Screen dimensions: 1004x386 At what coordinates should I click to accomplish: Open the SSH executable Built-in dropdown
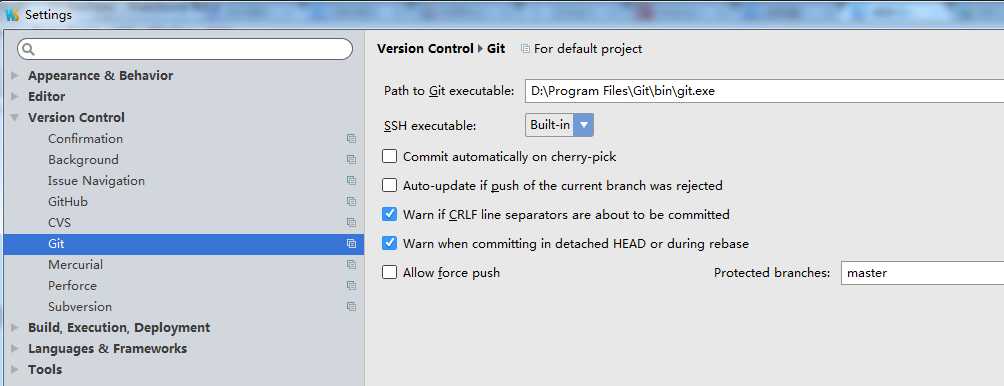pos(559,125)
